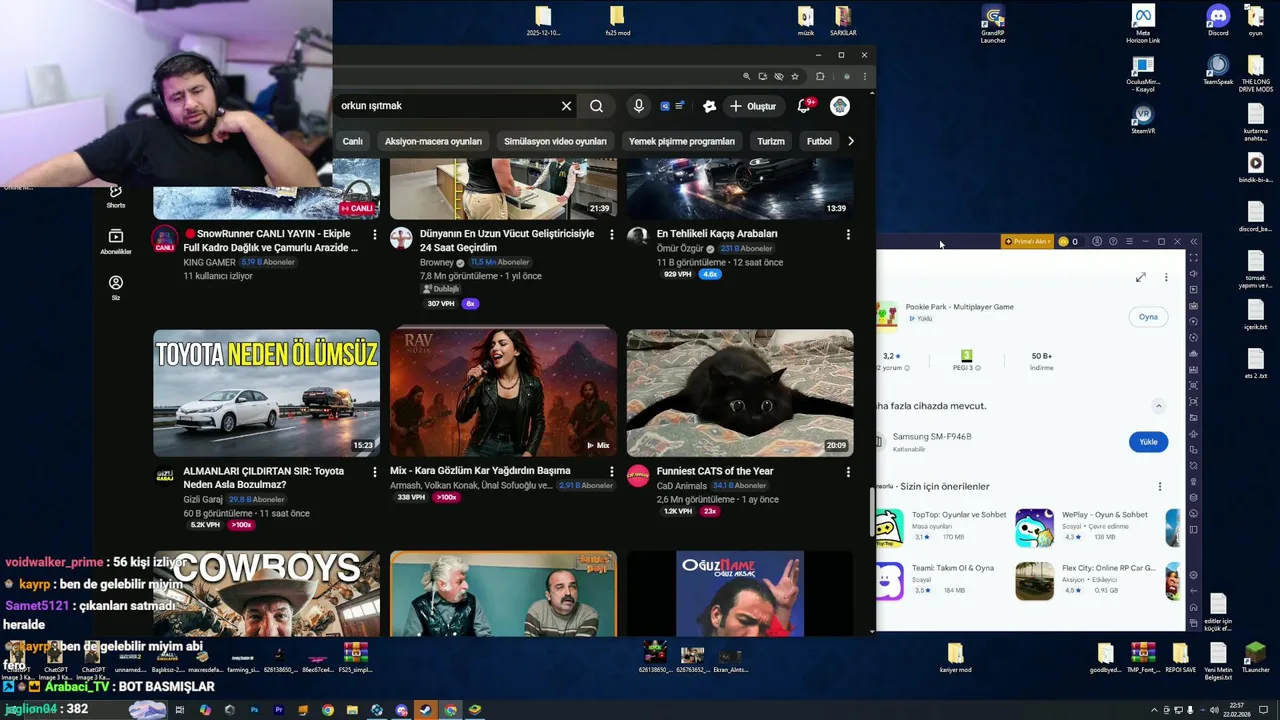
Task: Open the TeamSpeak desktop shortcut
Action: (x=1218, y=69)
